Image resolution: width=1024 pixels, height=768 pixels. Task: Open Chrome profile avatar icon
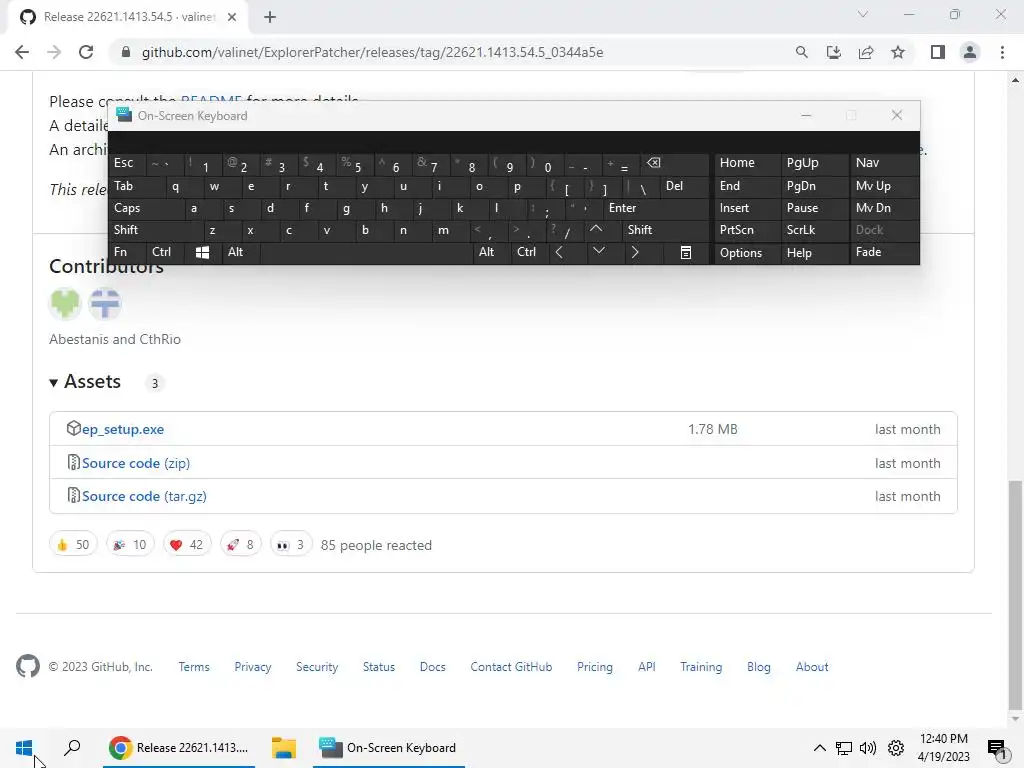[x=970, y=52]
